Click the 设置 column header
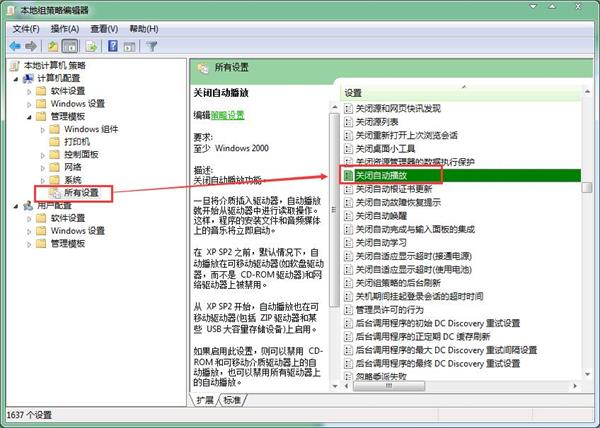The height and width of the screenshot is (428, 600). tap(460, 93)
